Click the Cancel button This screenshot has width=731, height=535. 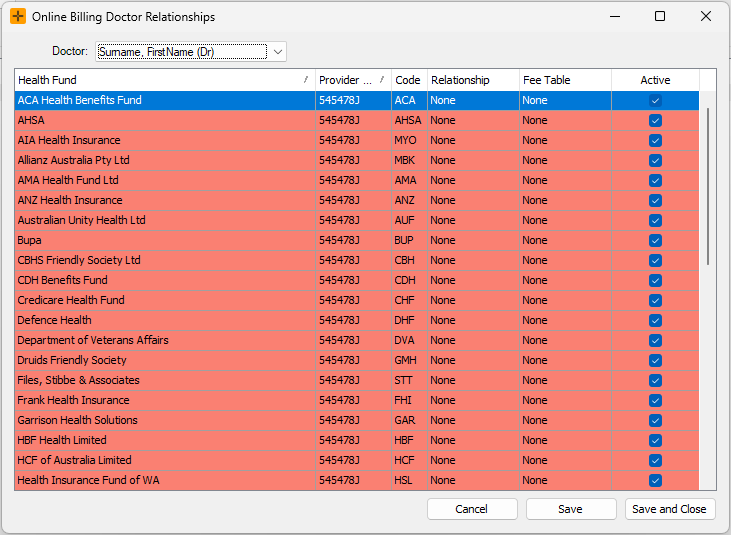tap(472, 509)
